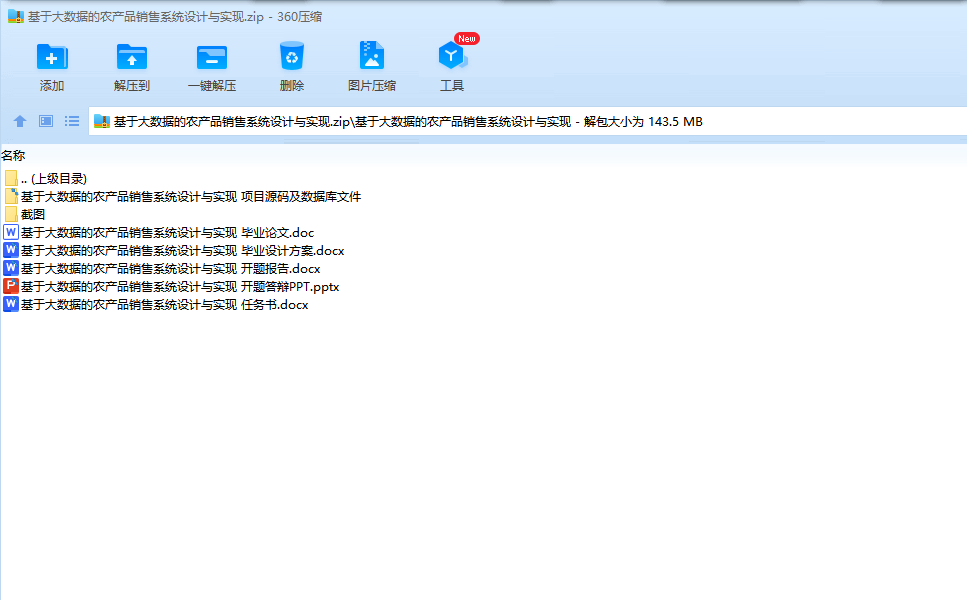
Task: Click the folder icon of 截图
Action: (11, 215)
